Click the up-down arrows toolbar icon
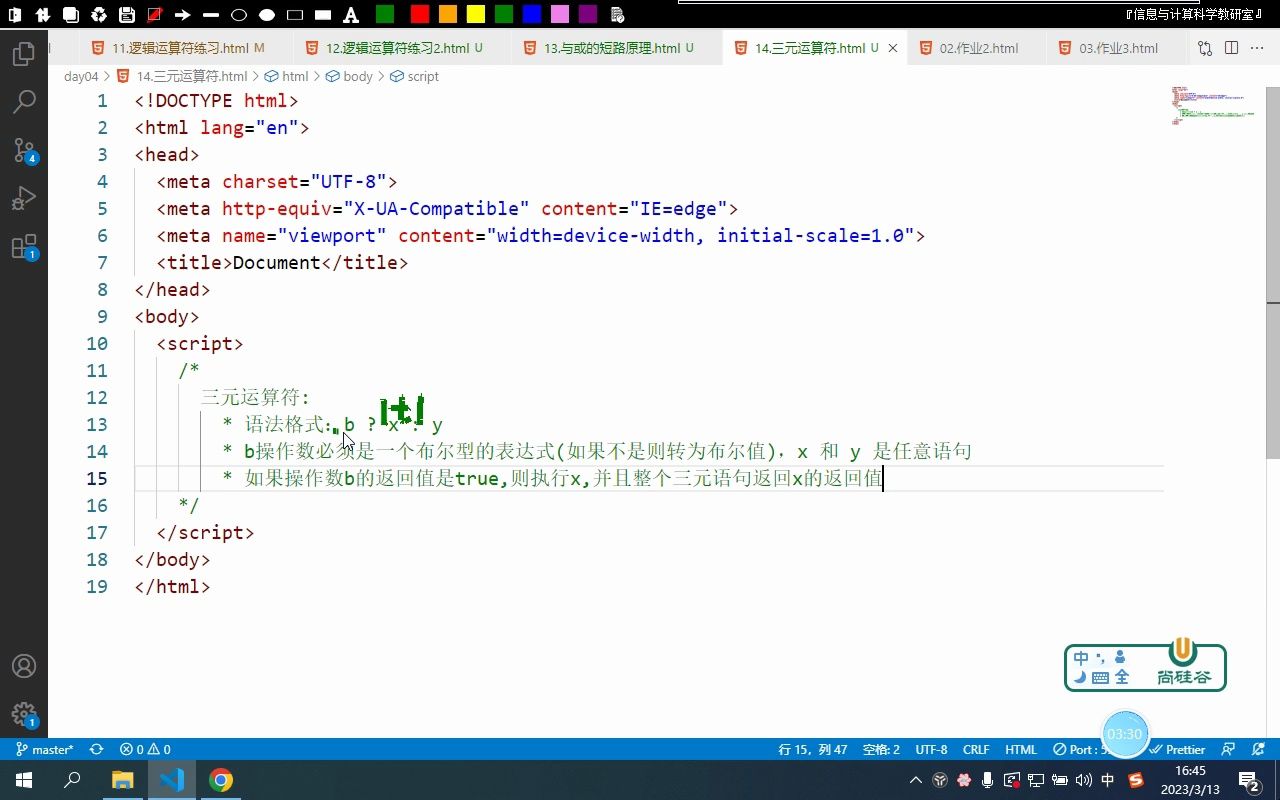 [x=42, y=15]
